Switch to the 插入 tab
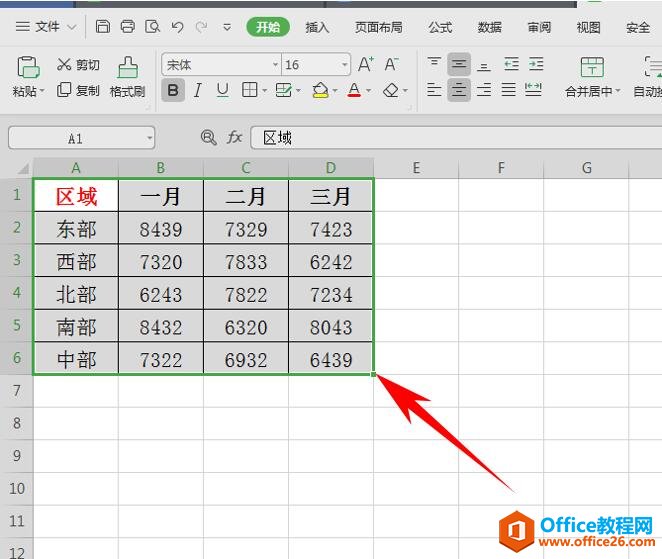Image resolution: width=662 pixels, height=559 pixels. coord(317,27)
